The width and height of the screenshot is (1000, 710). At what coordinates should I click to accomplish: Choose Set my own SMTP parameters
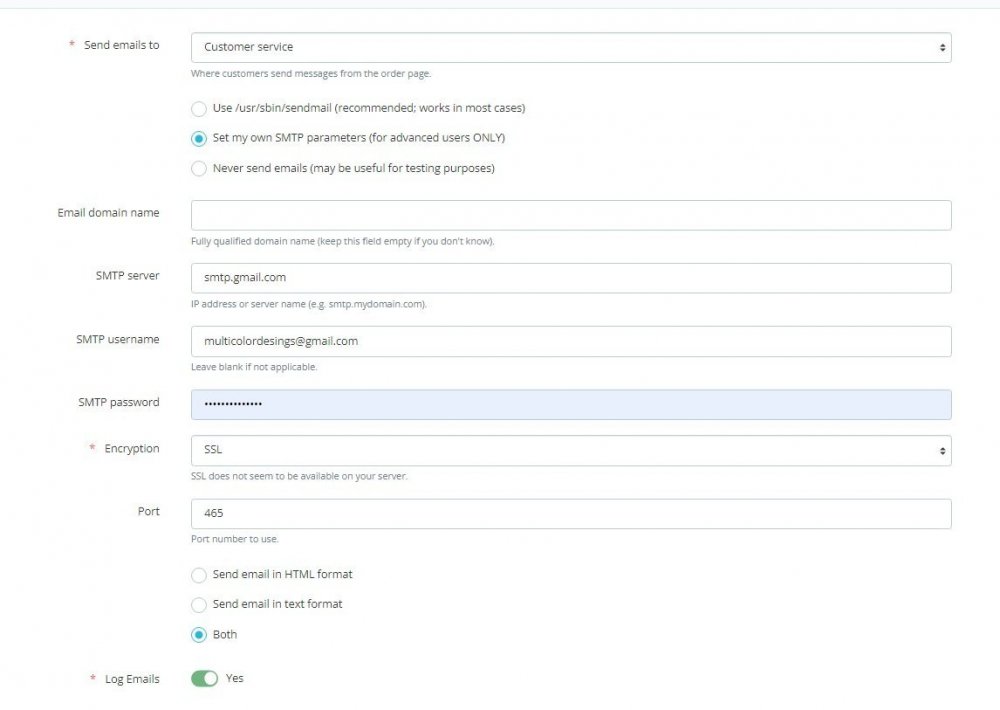pyautogui.click(x=198, y=138)
